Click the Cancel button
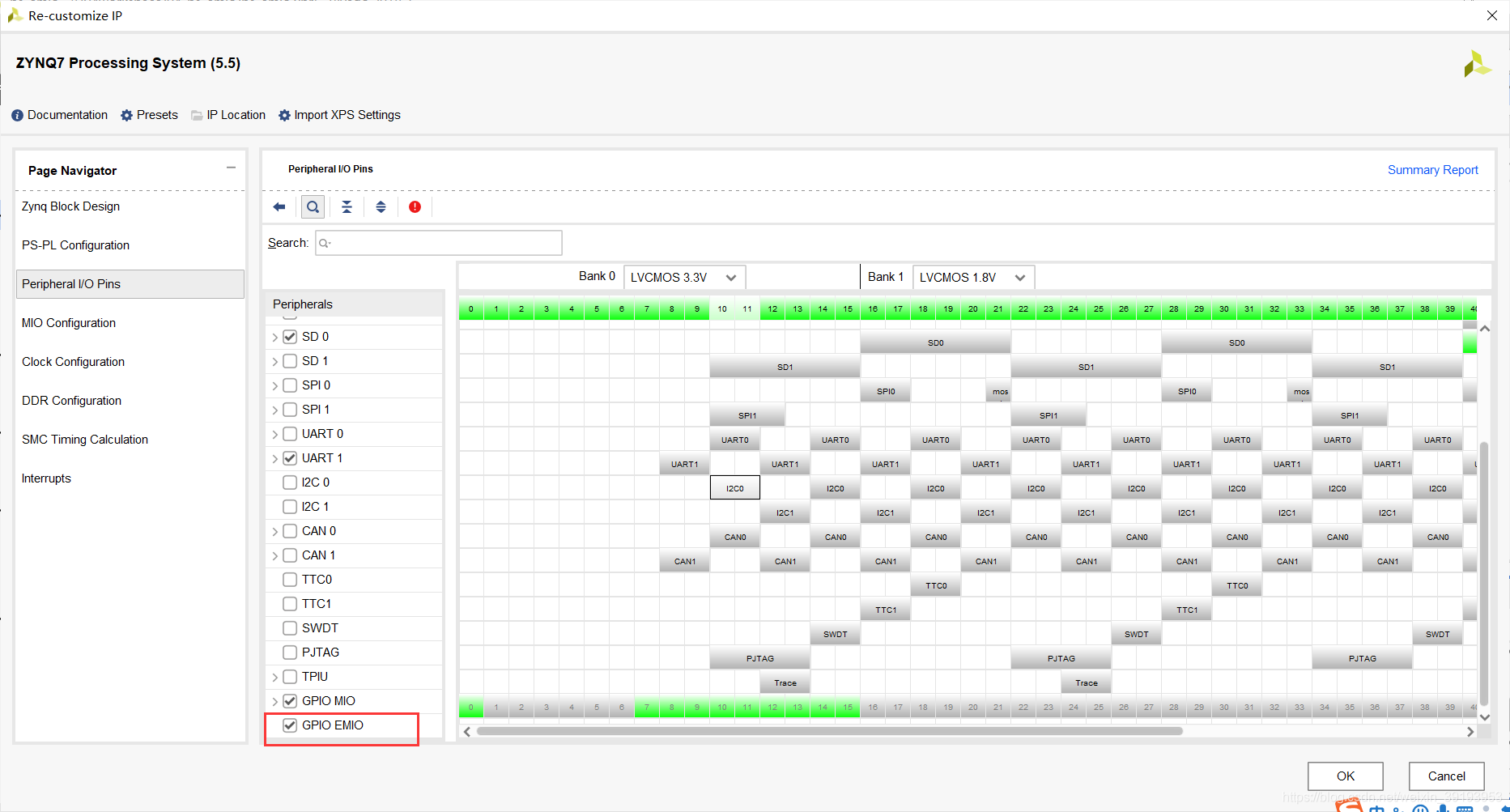Image resolution: width=1510 pixels, height=812 pixels. 1446,776
